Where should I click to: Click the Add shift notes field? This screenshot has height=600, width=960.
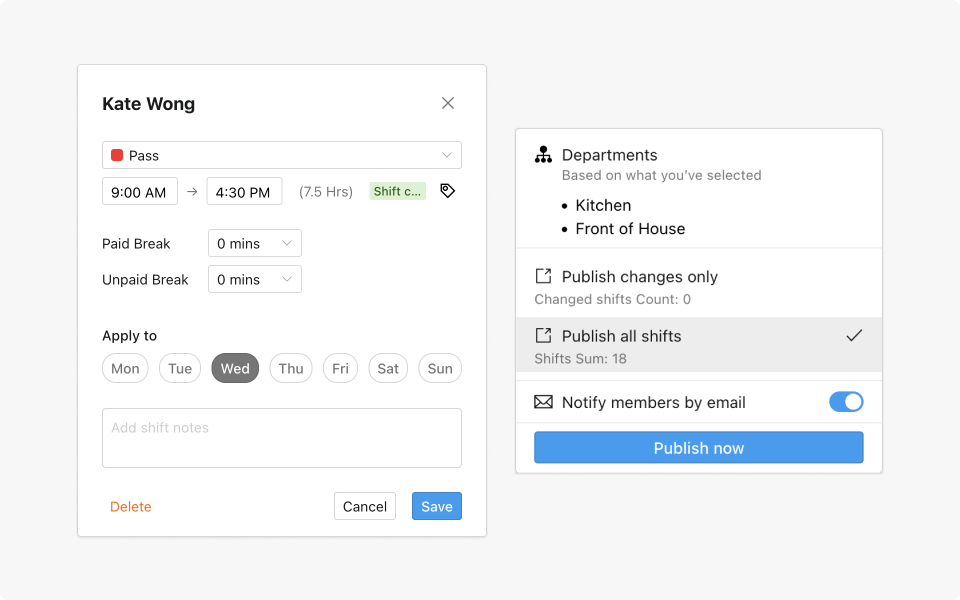(x=281, y=437)
